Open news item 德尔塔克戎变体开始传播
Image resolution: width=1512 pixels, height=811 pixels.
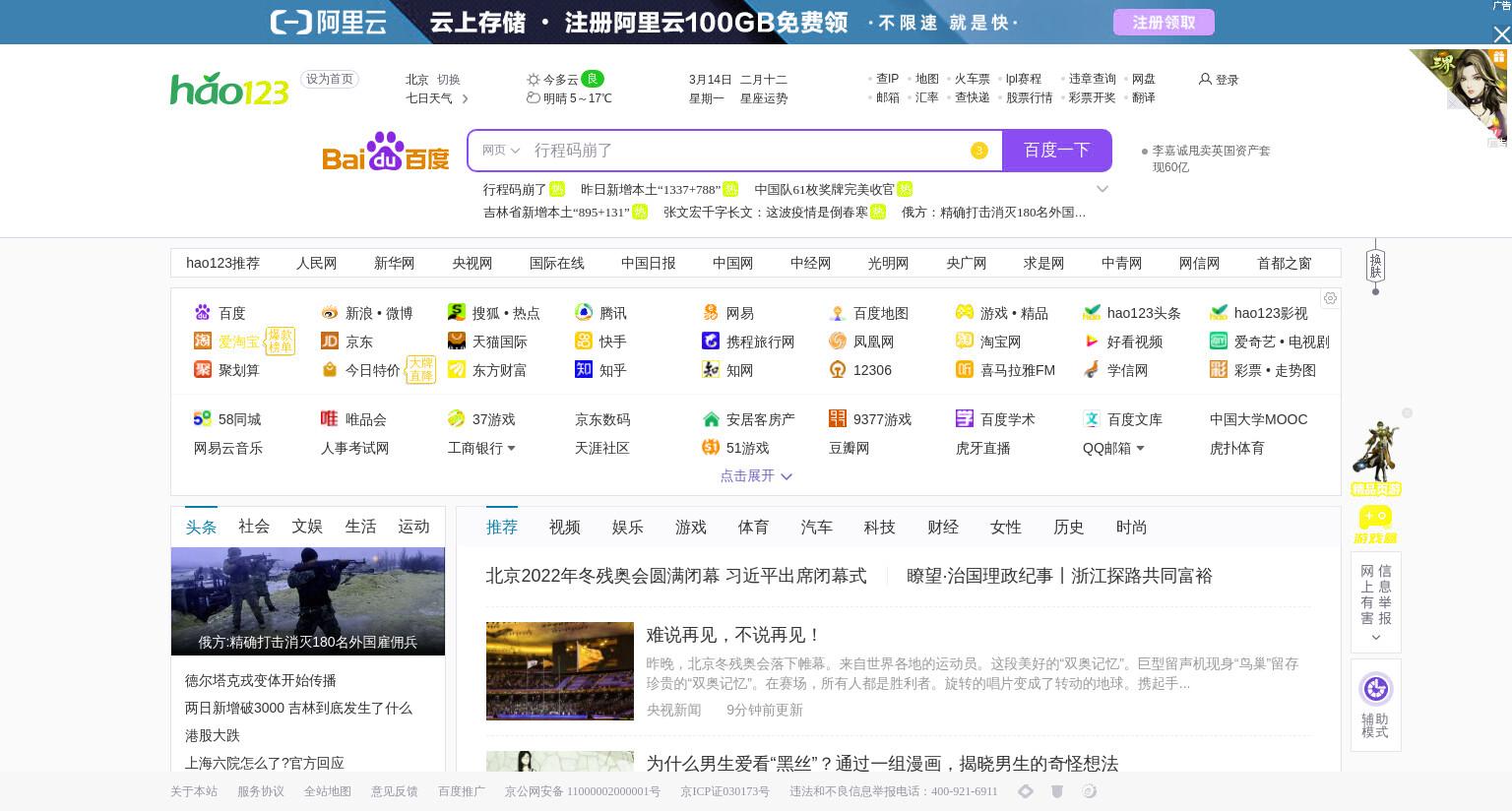point(261,680)
